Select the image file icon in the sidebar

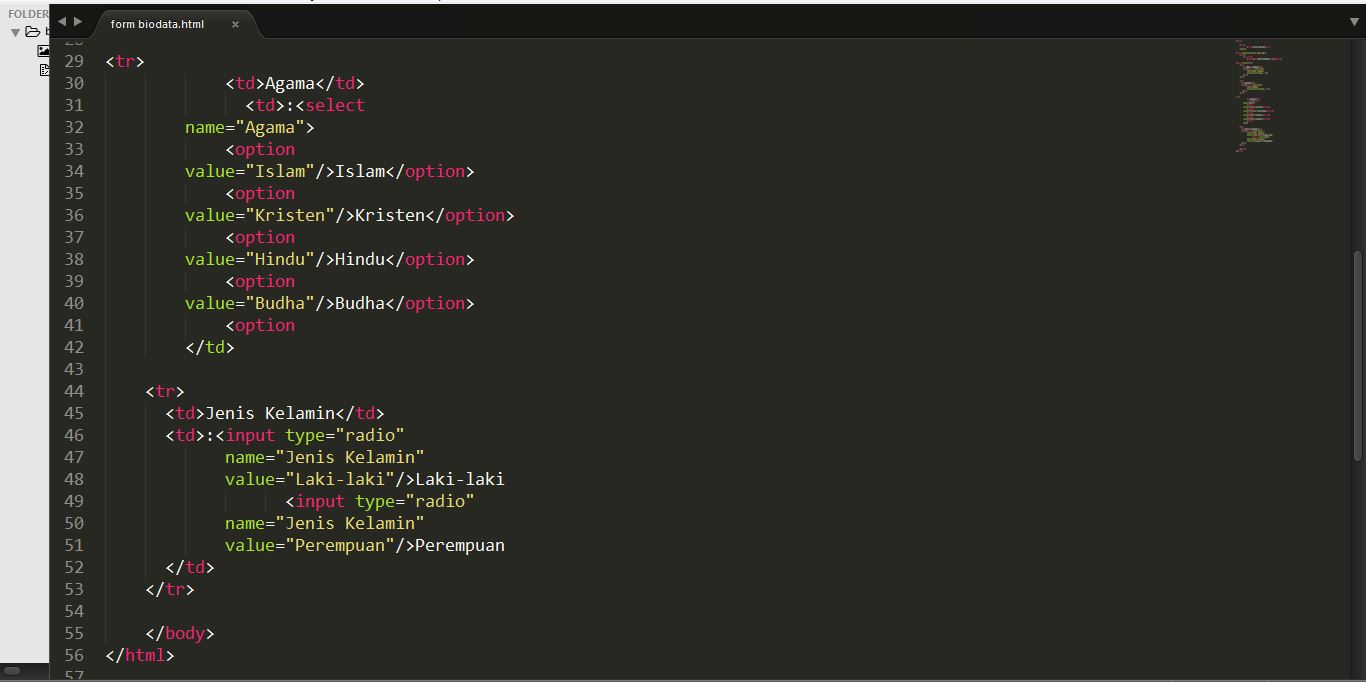tap(43, 50)
